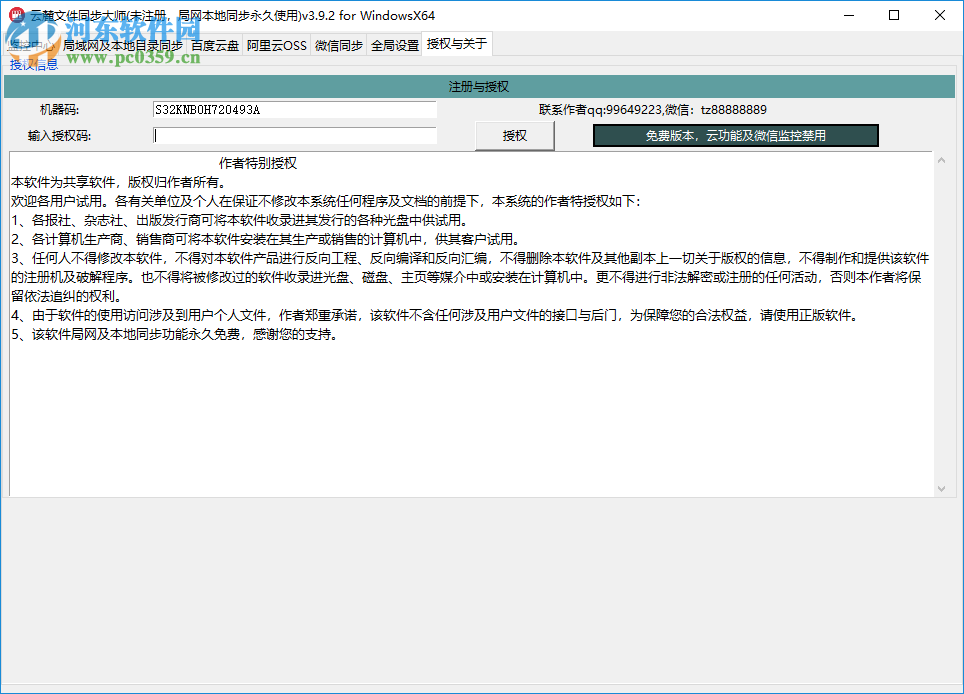
Task: Click the scrollbar up arrow of license text
Action: (941, 160)
